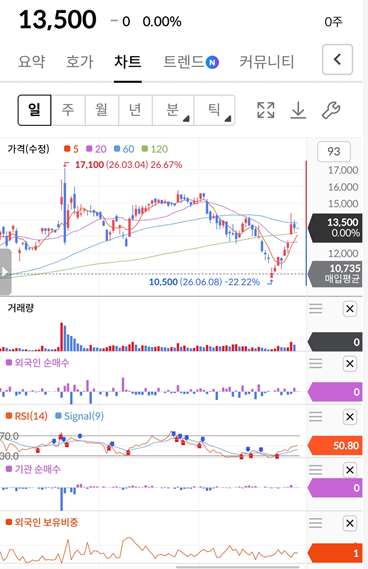
Task: Click the 17,100 high price marker
Action: click(x=123, y=165)
